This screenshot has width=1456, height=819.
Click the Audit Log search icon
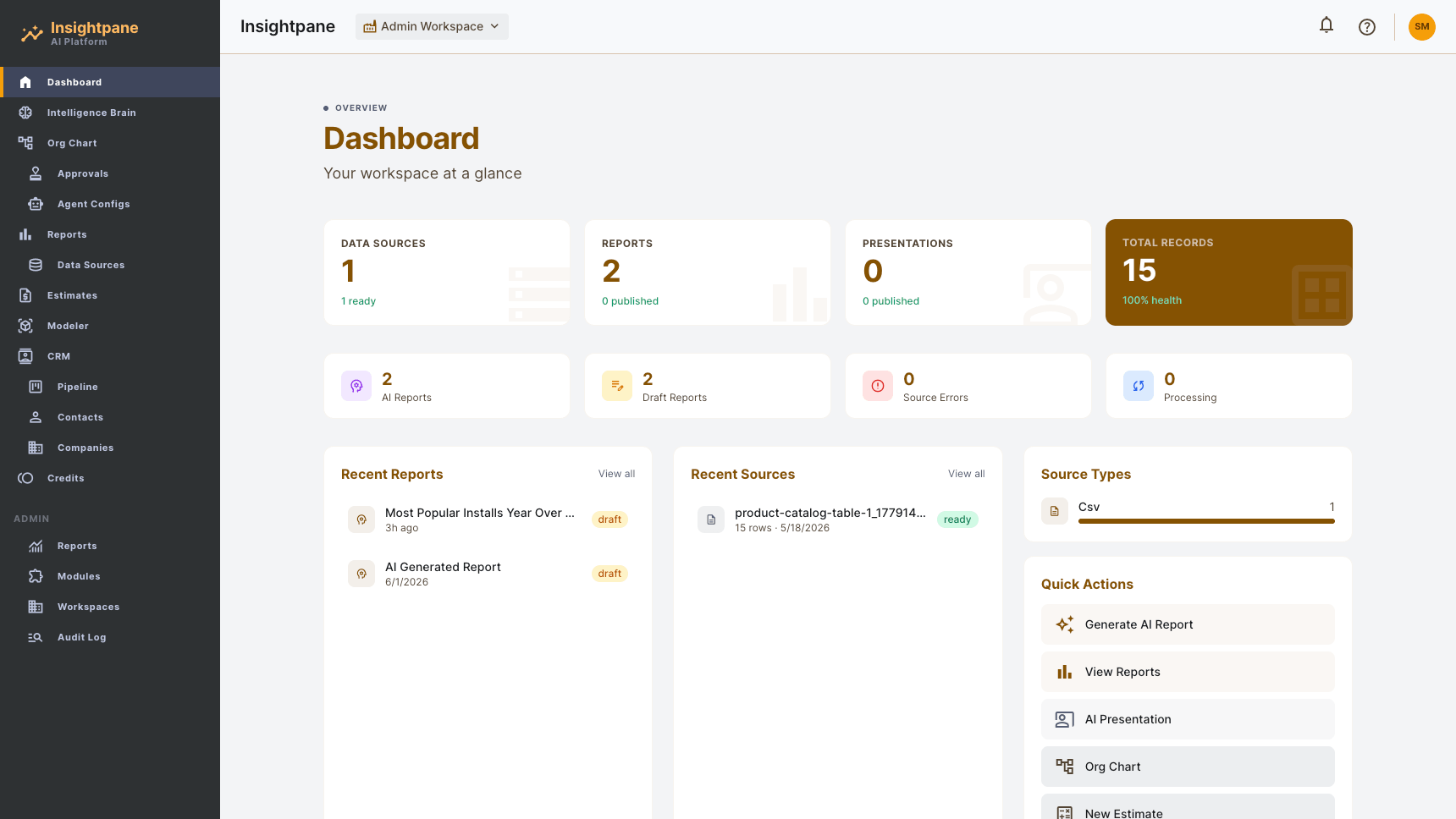click(x=36, y=637)
